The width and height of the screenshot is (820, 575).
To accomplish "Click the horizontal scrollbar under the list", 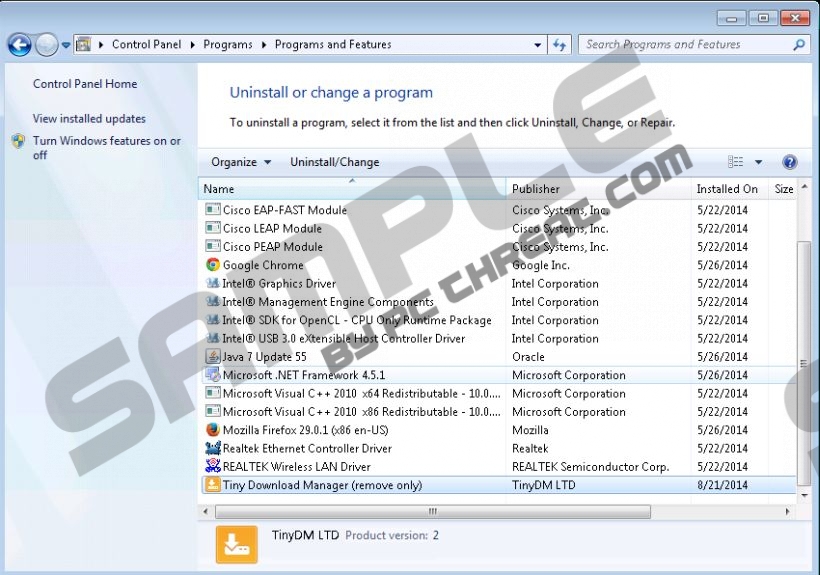I will (x=432, y=511).
